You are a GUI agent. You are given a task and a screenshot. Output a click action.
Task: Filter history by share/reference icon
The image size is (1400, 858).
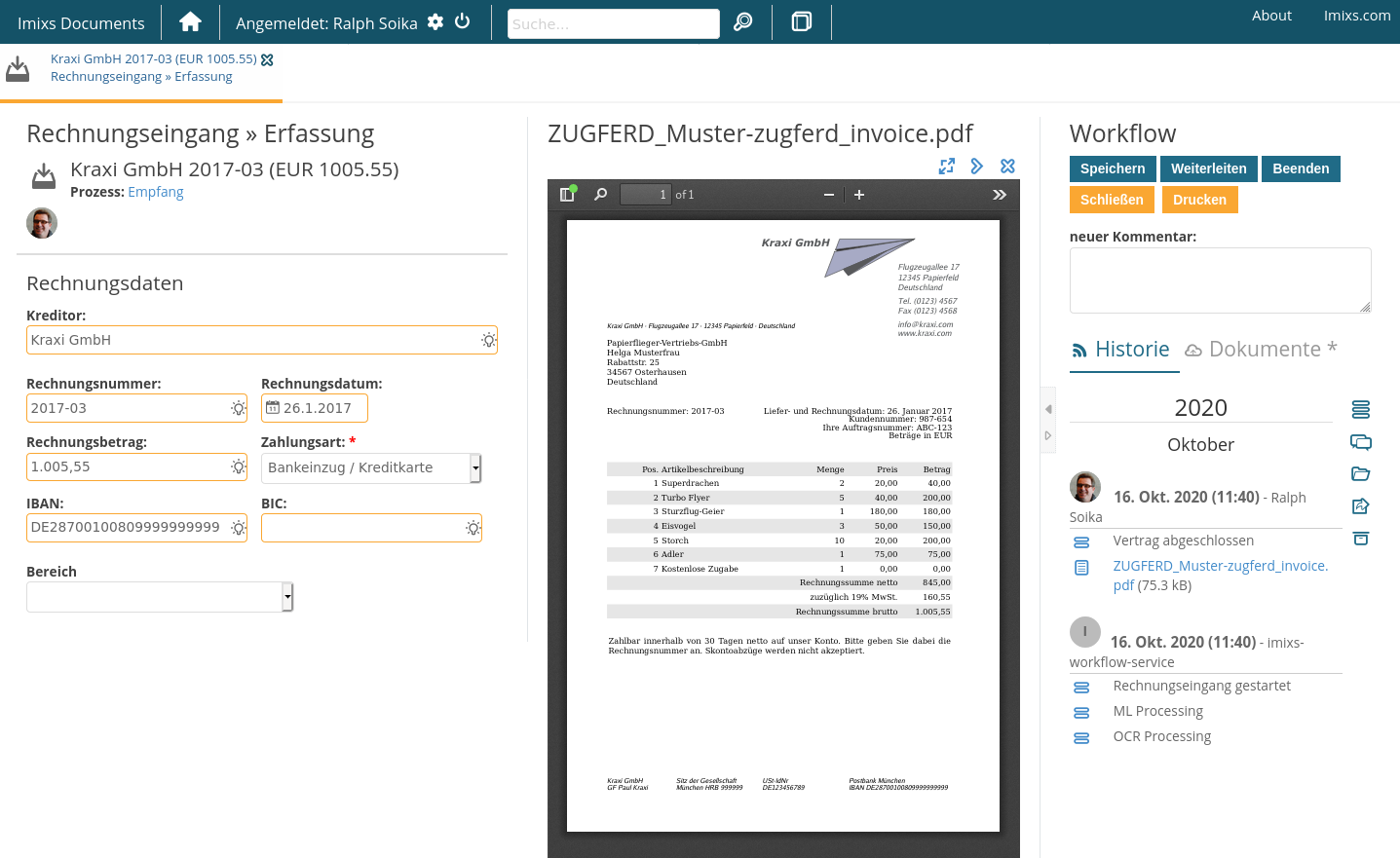point(1361,506)
